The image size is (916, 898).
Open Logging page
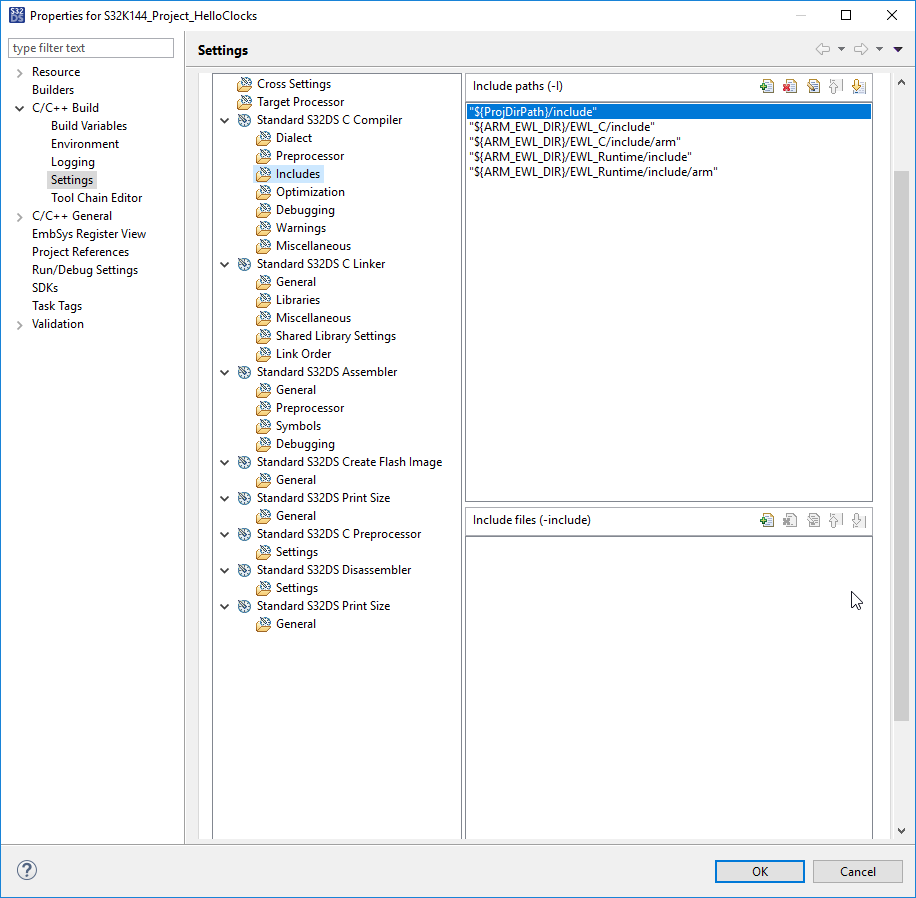click(x=72, y=162)
